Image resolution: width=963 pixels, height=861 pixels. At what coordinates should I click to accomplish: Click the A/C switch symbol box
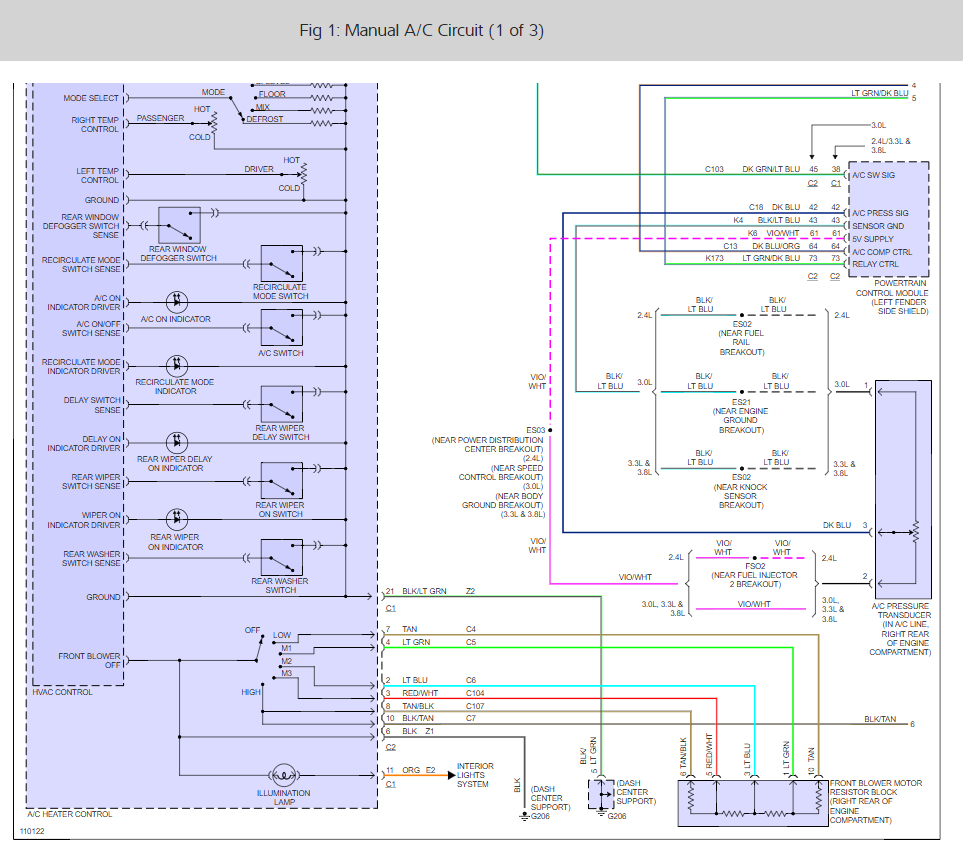pos(281,327)
